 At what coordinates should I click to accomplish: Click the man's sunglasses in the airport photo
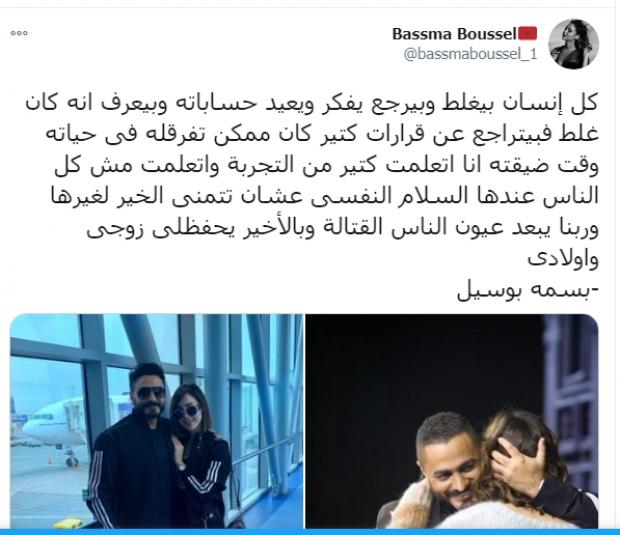(x=151, y=393)
